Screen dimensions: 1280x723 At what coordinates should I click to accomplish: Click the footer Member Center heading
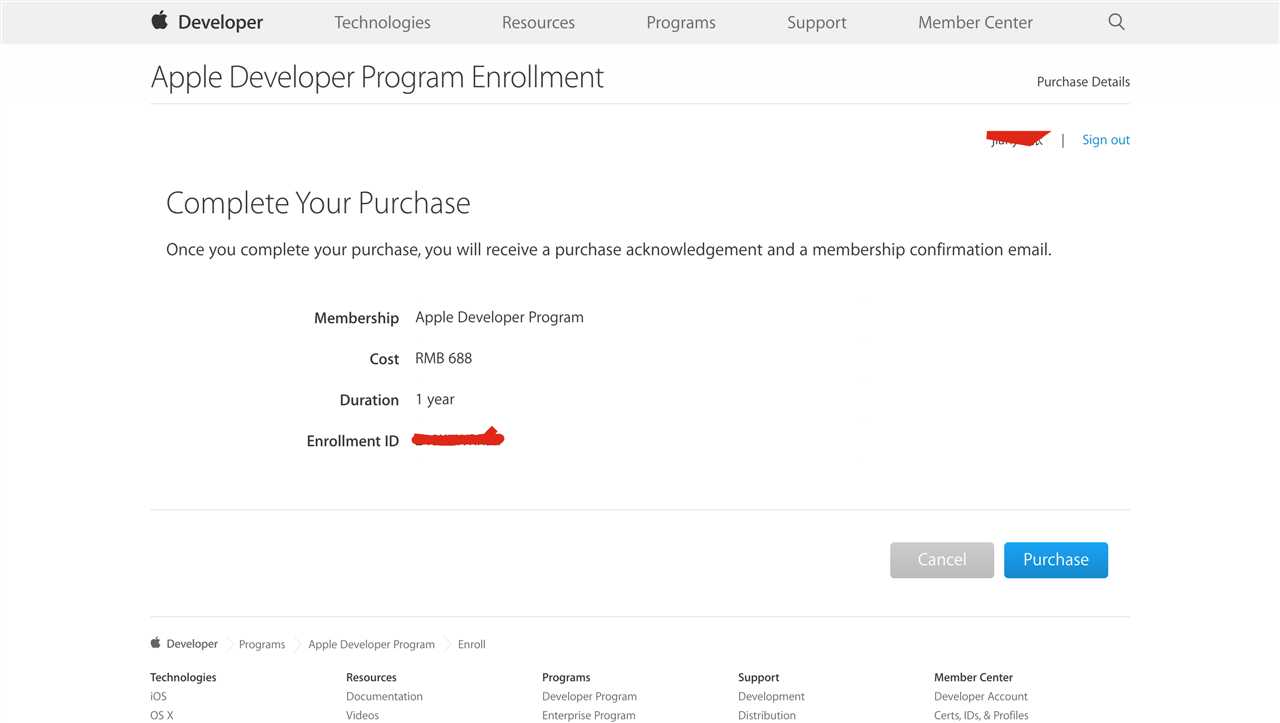973,677
